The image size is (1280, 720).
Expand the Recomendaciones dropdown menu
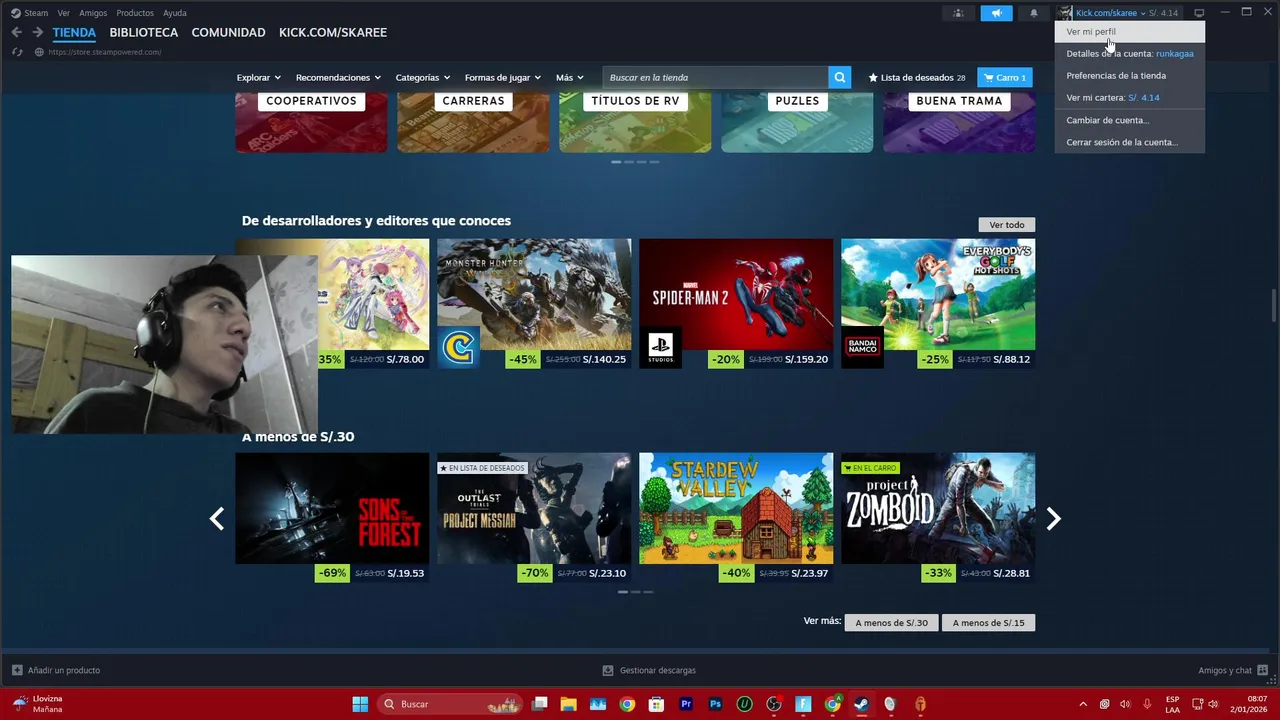click(x=338, y=77)
